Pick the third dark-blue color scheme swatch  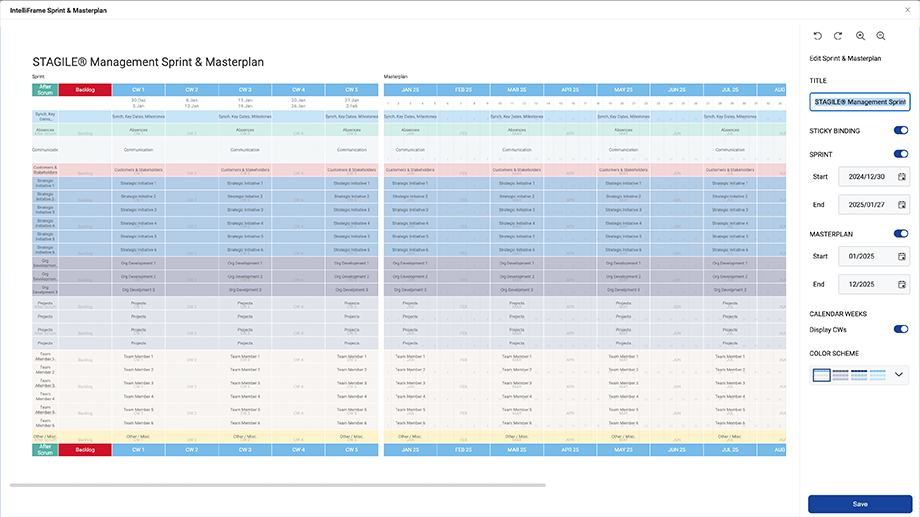(x=859, y=374)
